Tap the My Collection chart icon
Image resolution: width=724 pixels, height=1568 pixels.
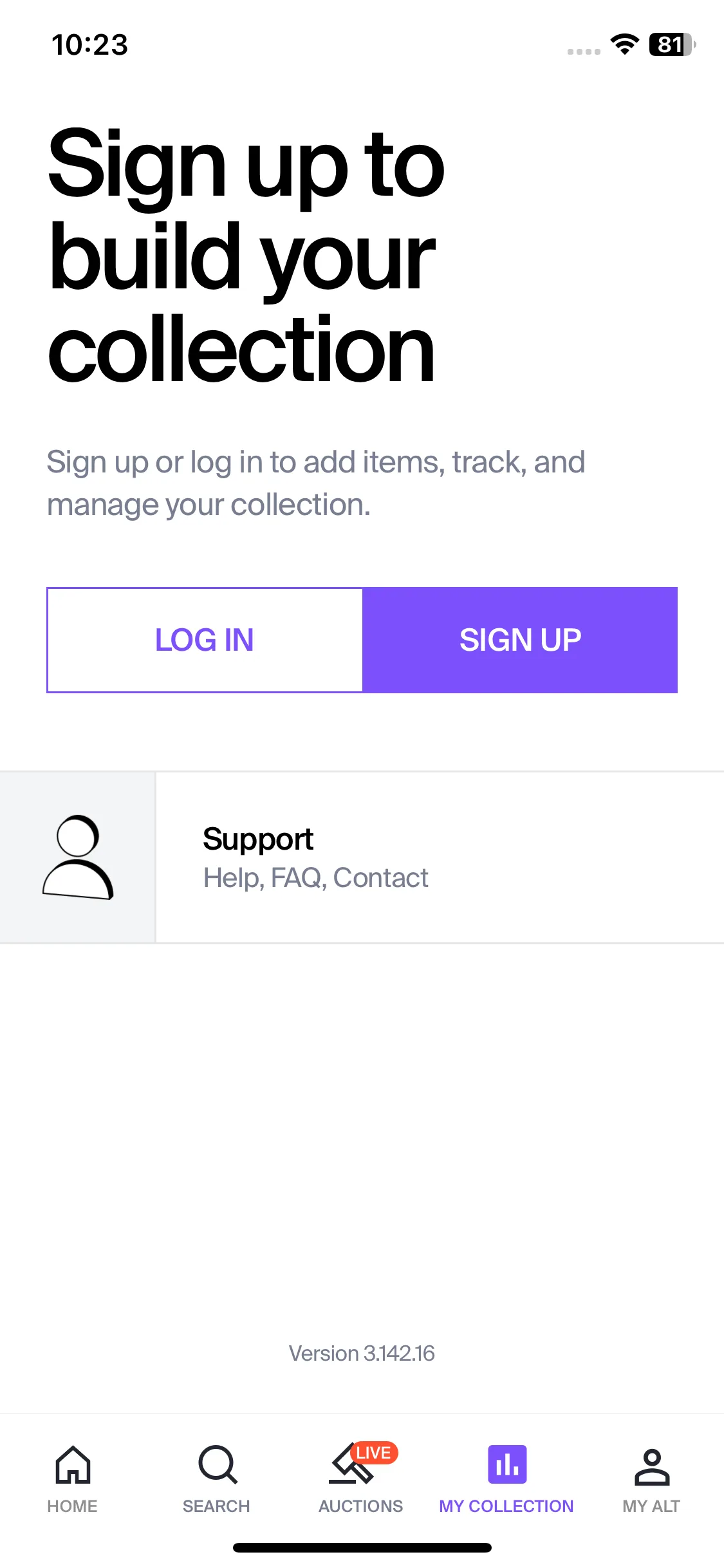point(507,1464)
